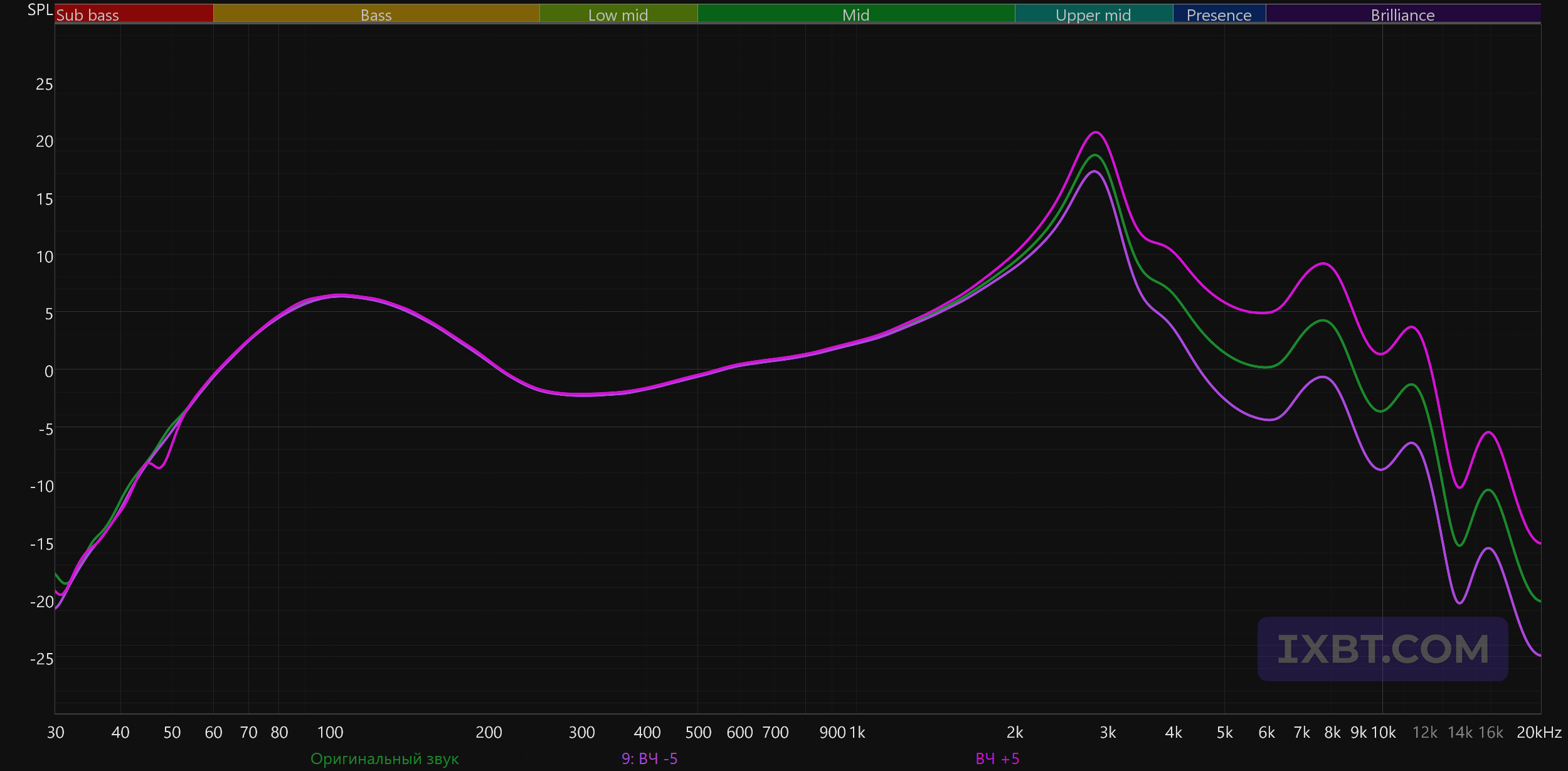Select the Presence band header
Image resolution: width=1568 pixels, height=771 pixels.
(1219, 15)
